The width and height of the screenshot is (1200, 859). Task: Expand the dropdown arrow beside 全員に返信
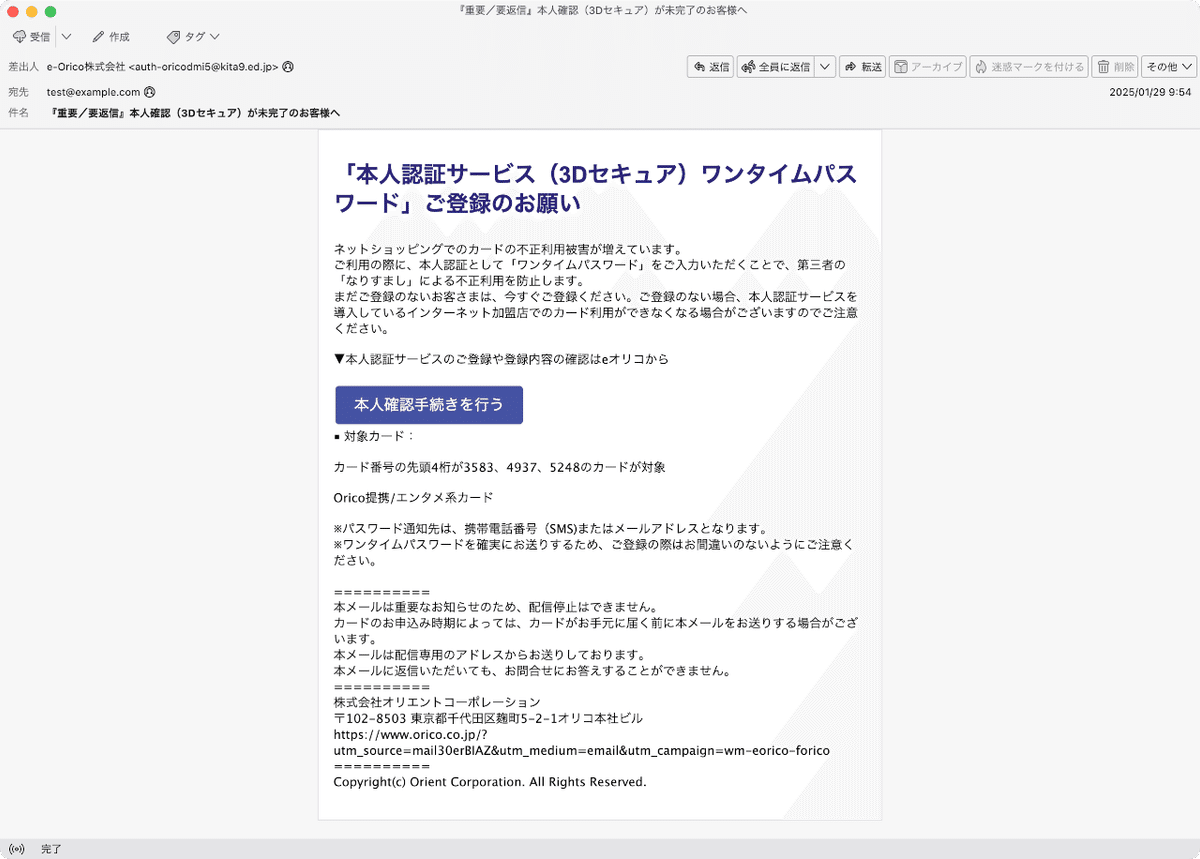pos(825,67)
